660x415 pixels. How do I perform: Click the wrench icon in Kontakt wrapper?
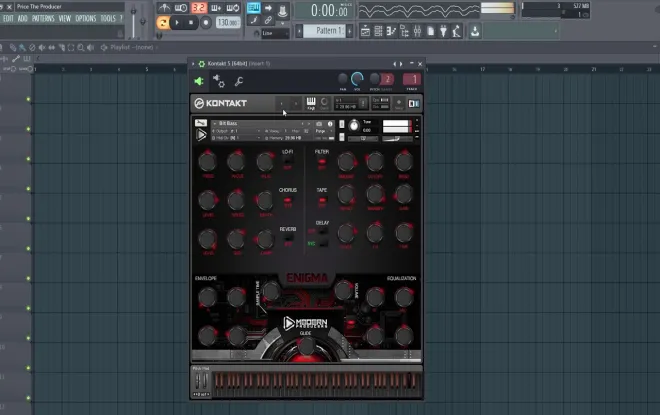pos(239,81)
